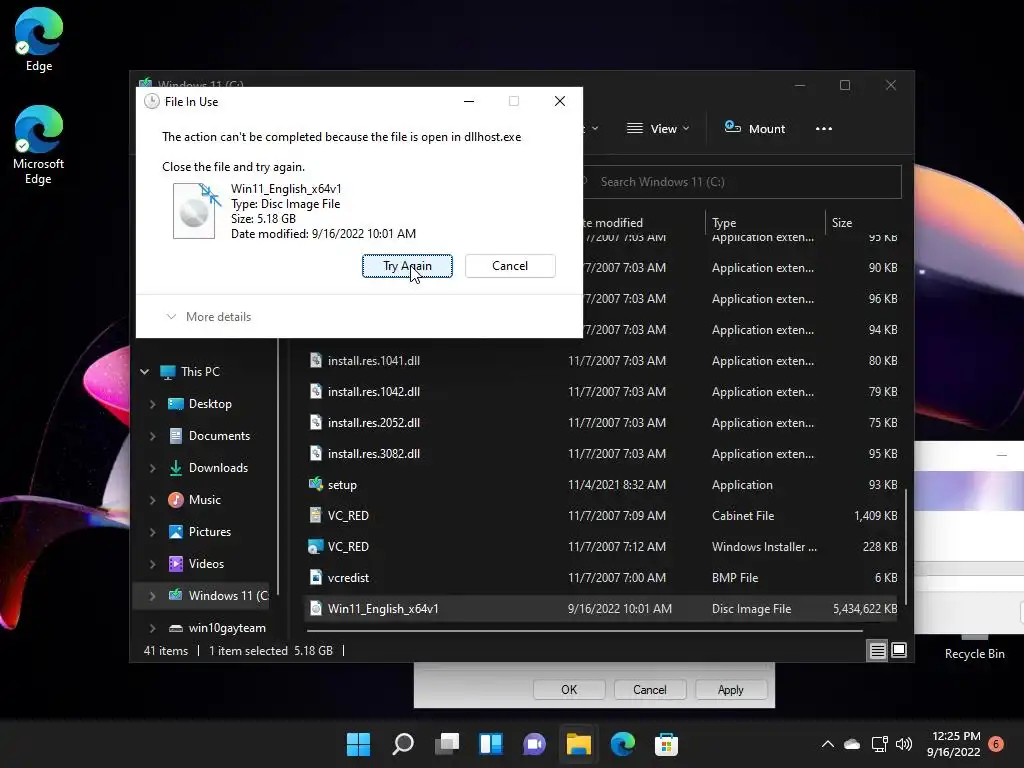1024x768 pixels.
Task: Select the 1,409 KB size cell
Action: click(x=875, y=516)
